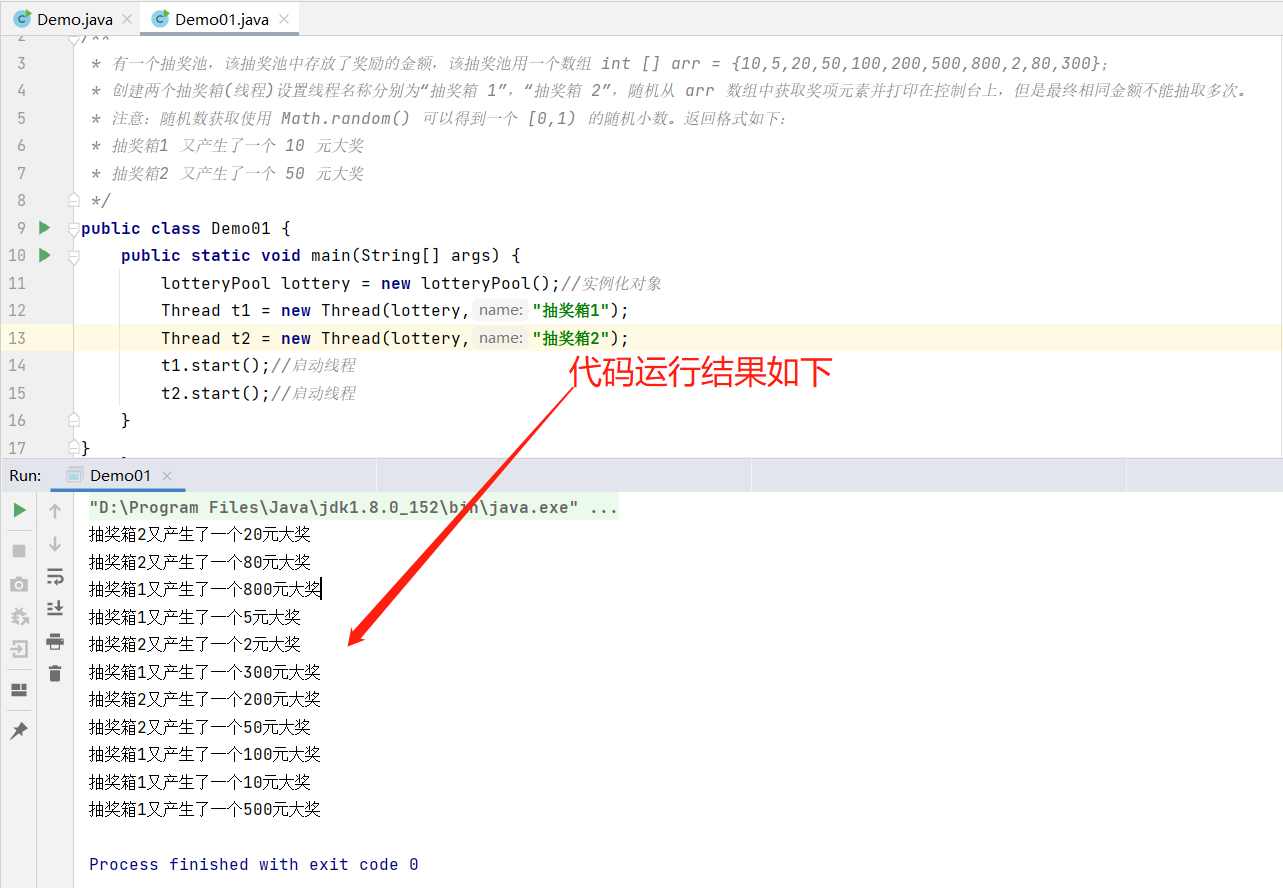Click line number 13 in the gutter
1283x888 pixels.
click(x=18, y=338)
